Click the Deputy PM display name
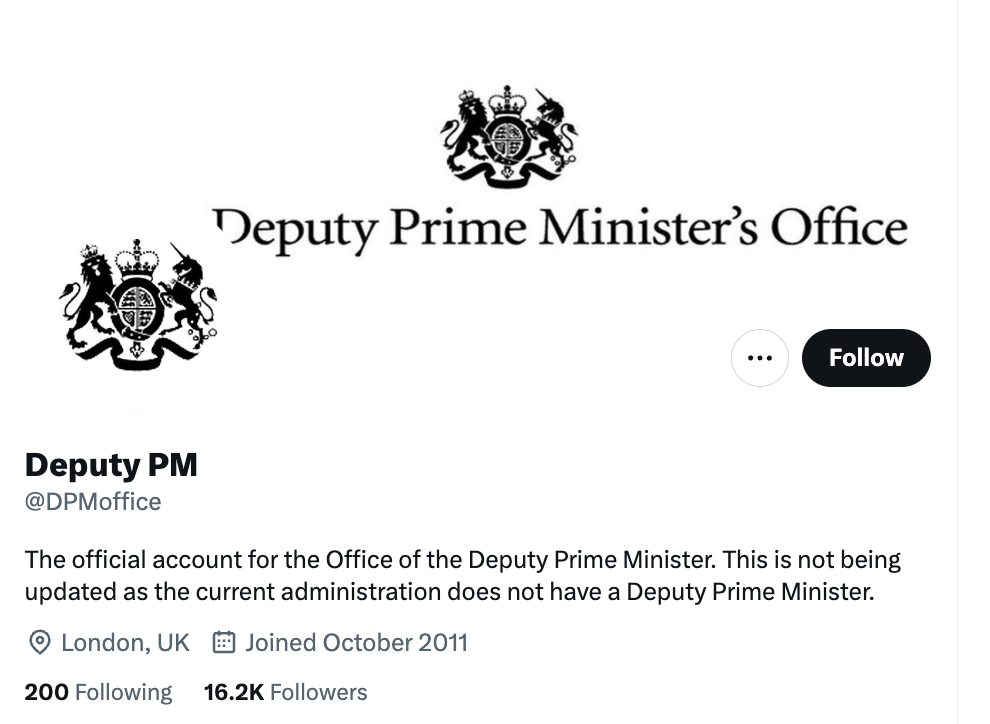 111,465
